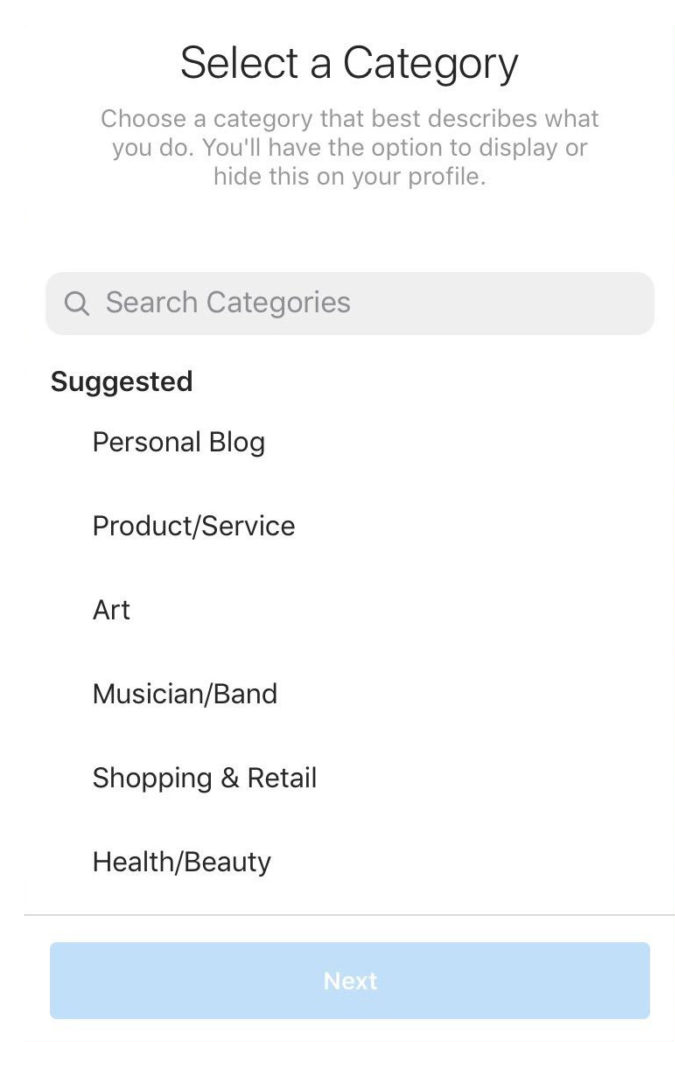The image size is (700, 1069).
Task: Select Health/Beauty category
Action: [x=181, y=862]
